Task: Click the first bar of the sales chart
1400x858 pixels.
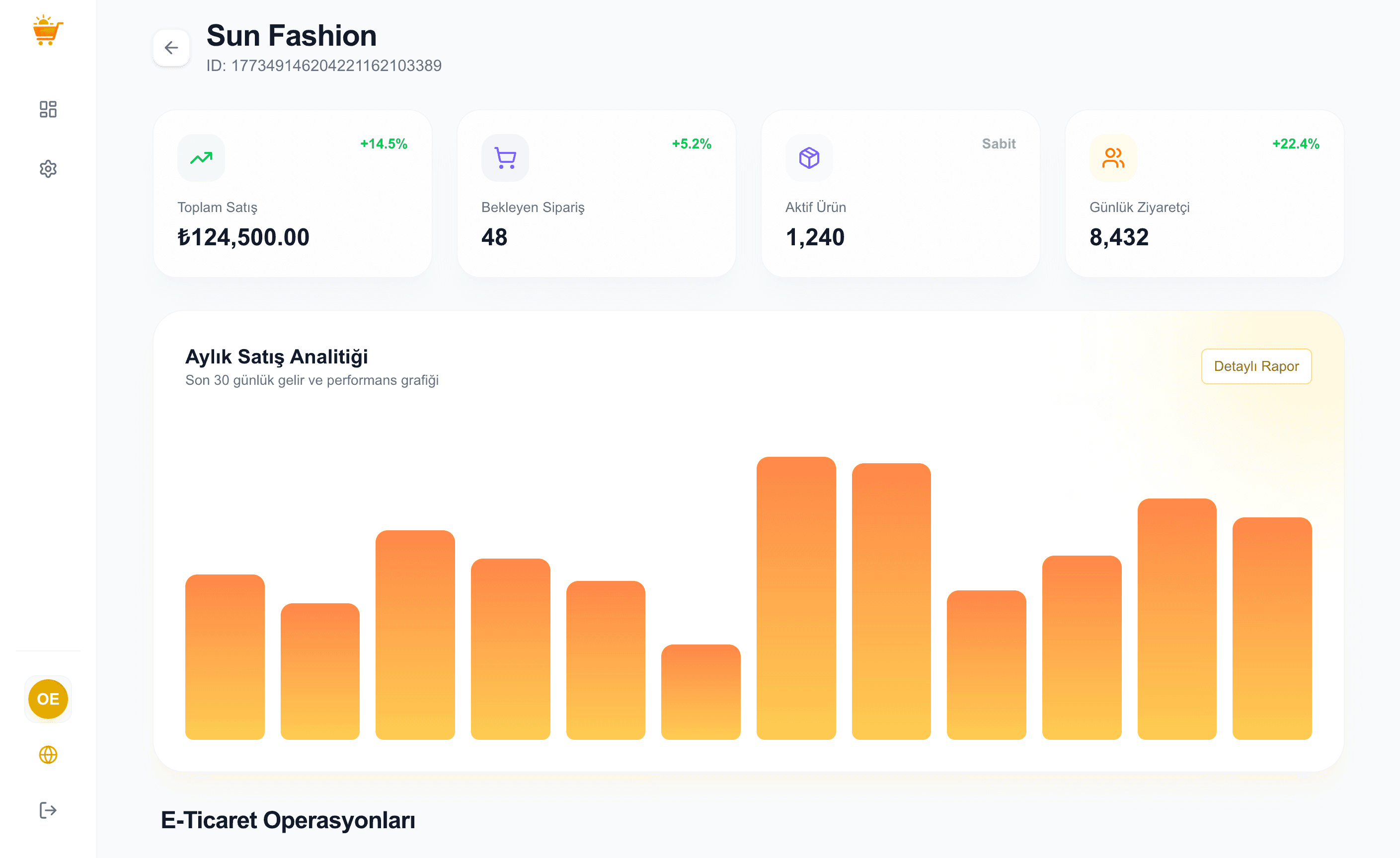Action: pos(225,657)
